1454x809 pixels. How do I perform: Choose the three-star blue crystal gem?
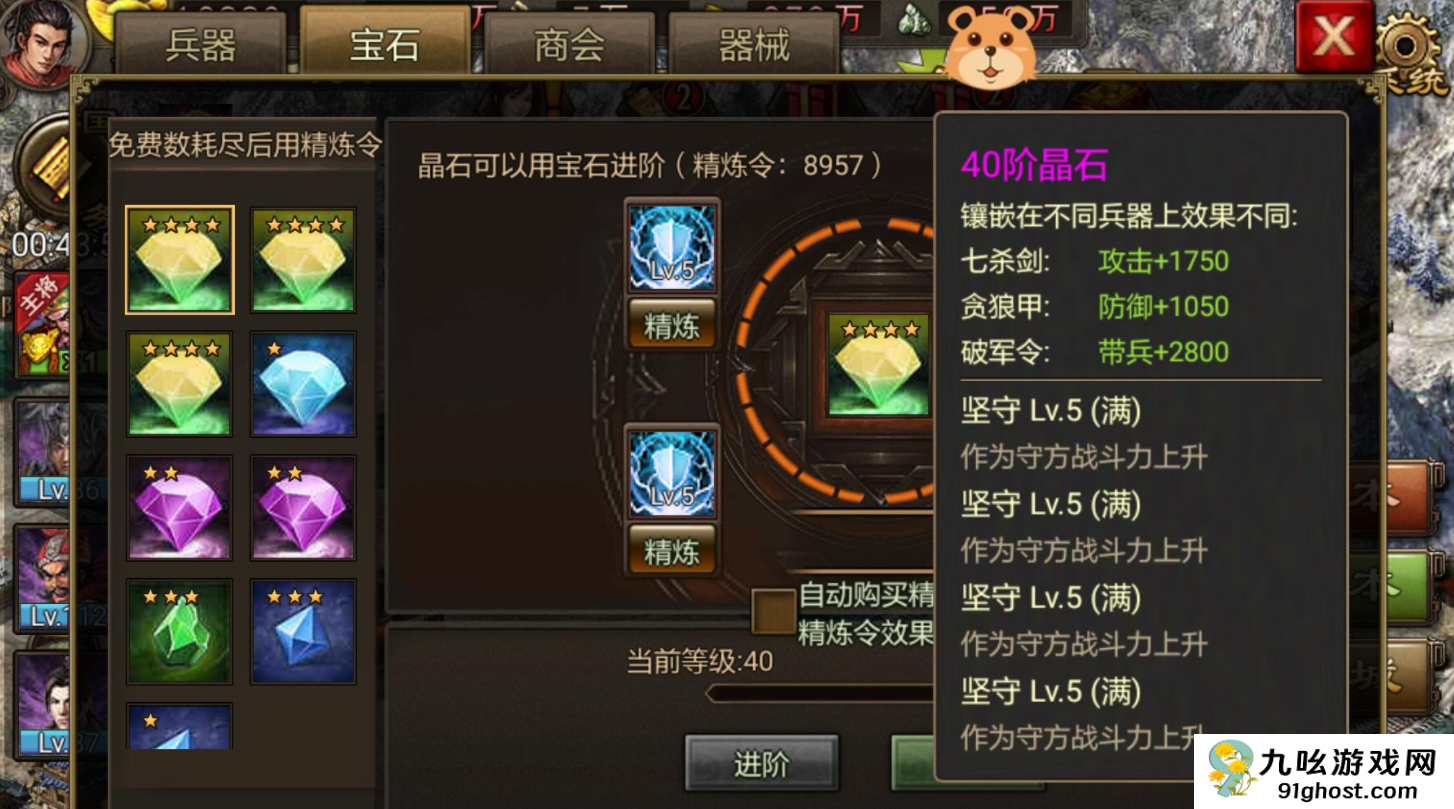point(303,632)
